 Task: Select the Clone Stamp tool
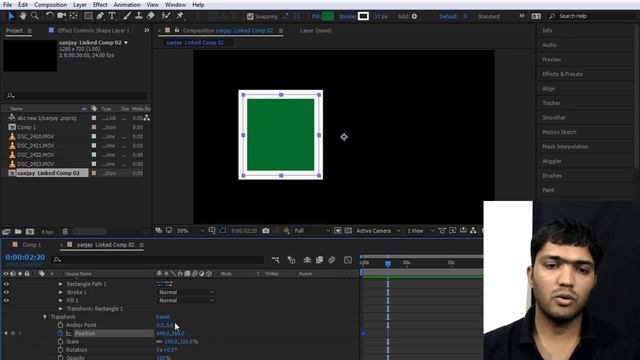pyautogui.click(x=139, y=16)
